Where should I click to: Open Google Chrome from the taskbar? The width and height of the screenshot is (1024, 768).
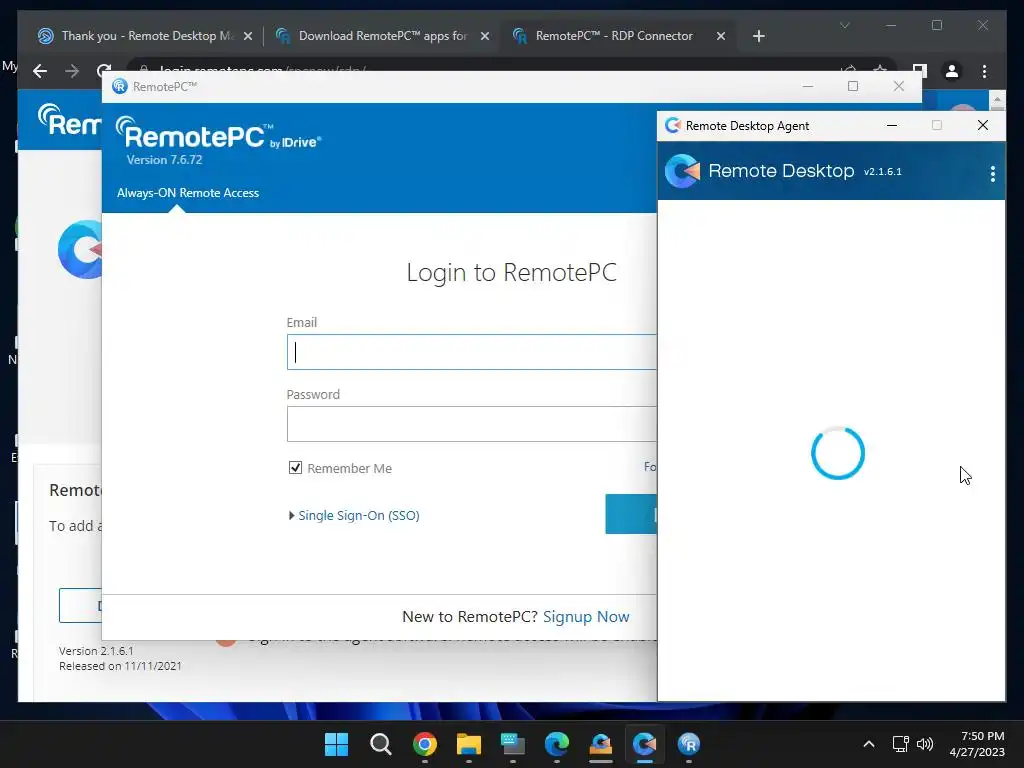pyautogui.click(x=424, y=744)
